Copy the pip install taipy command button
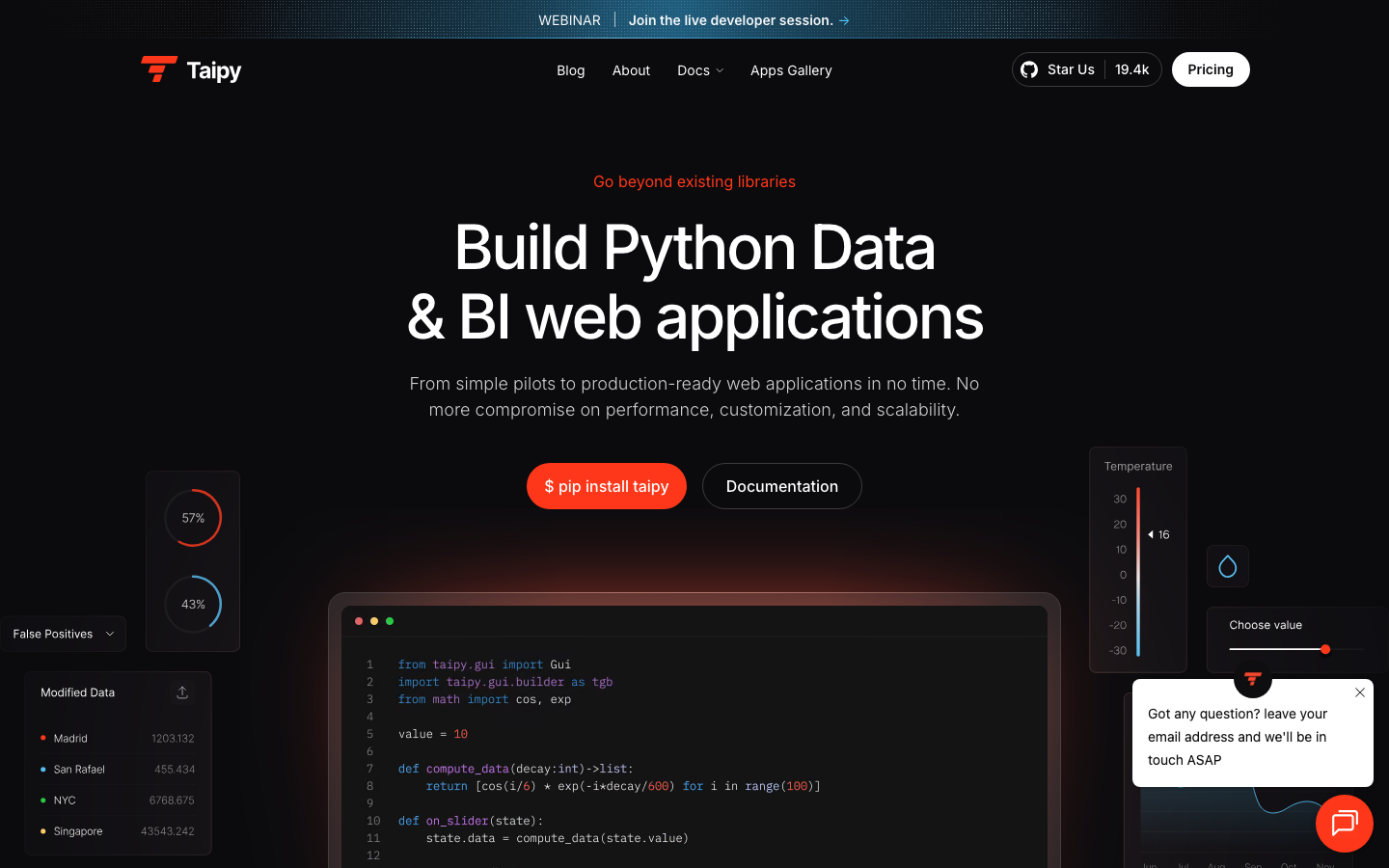This screenshot has height=868, width=1389. 607,486
